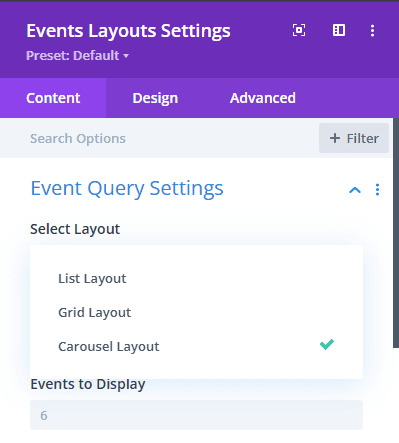Click the Events to Display input field
Image resolution: width=399 pixels, height=443 pixels.
pyautogui.click(x=196, y=415)
